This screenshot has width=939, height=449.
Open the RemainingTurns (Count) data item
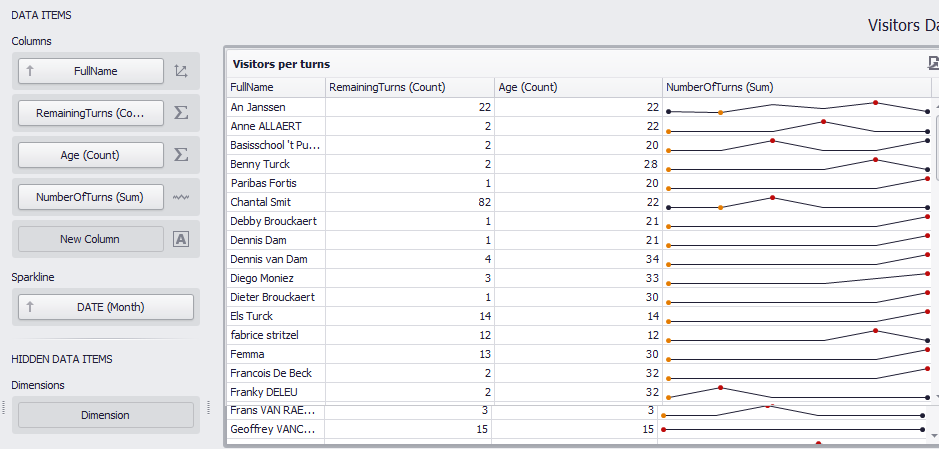click(x=91, y=113)
